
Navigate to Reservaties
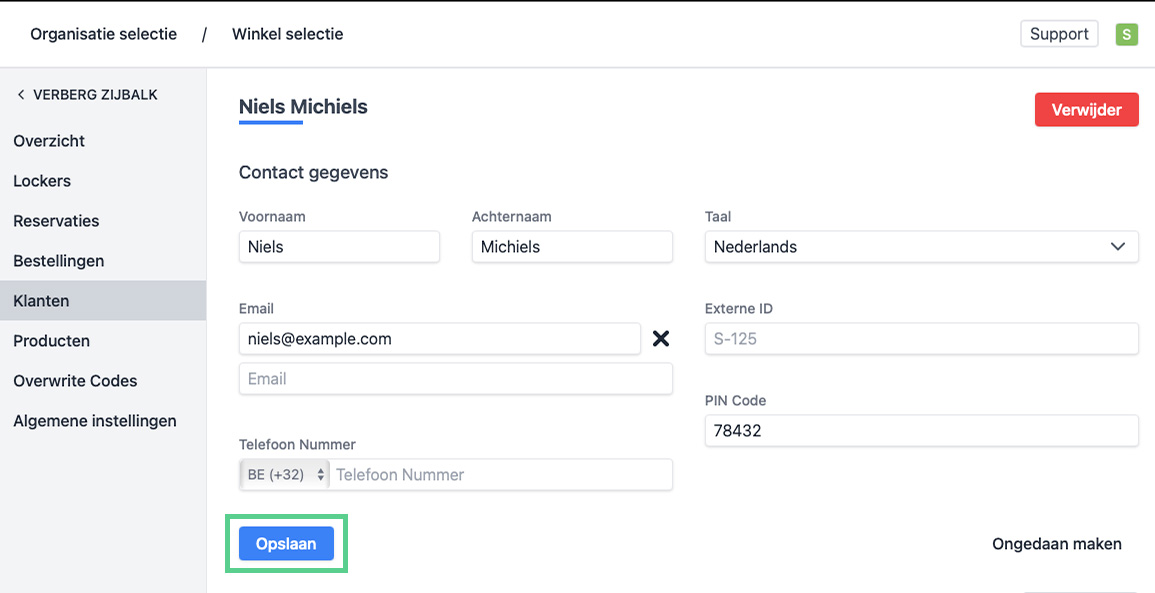[56, 221]
